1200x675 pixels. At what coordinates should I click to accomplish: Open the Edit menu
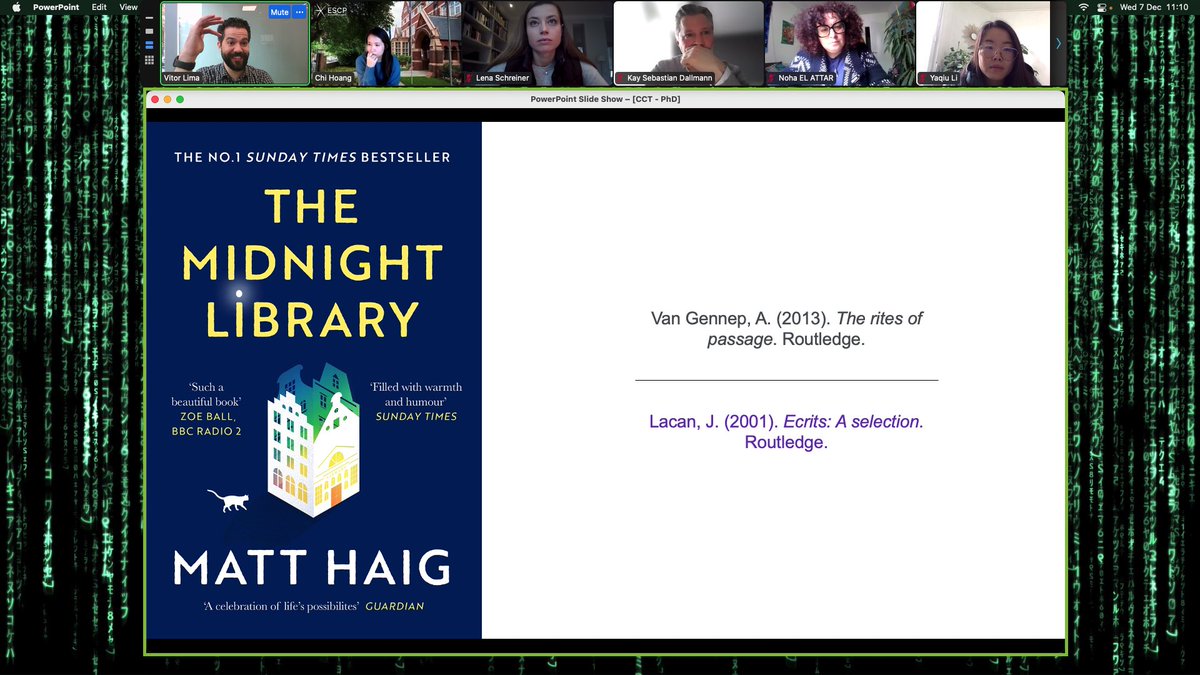pyautogui.click(x=99, y=7)
